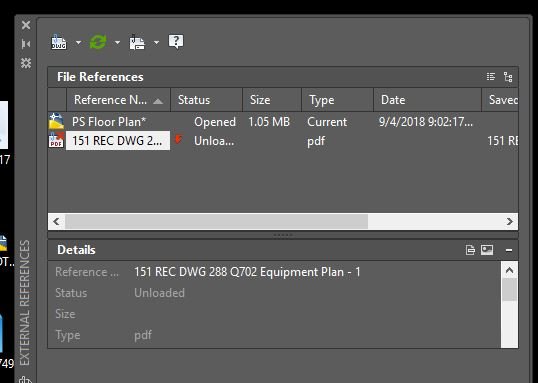Switch File References to tree view
Viewport: 538px width, 383px height.
[x=508, y=77]
